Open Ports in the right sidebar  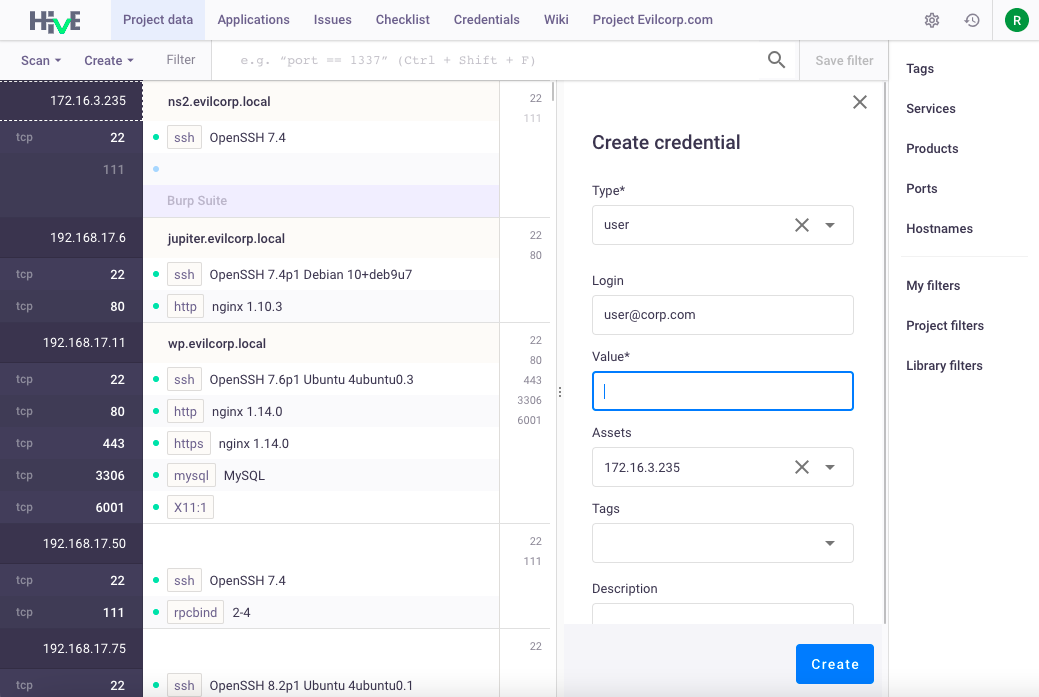tap(921, 189)
